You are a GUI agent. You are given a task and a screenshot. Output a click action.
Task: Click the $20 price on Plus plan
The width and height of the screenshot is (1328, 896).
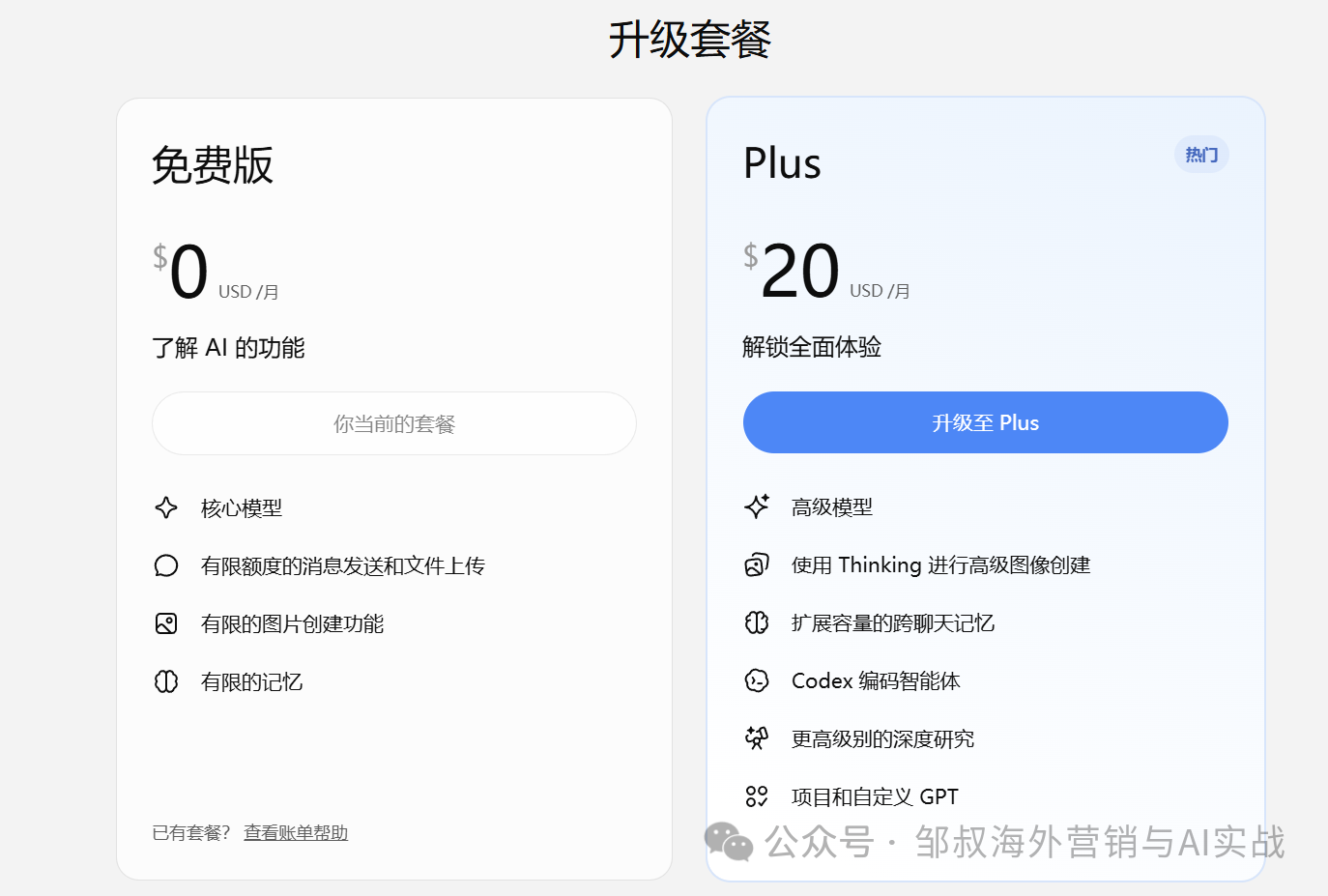click(x=792, y=271)
